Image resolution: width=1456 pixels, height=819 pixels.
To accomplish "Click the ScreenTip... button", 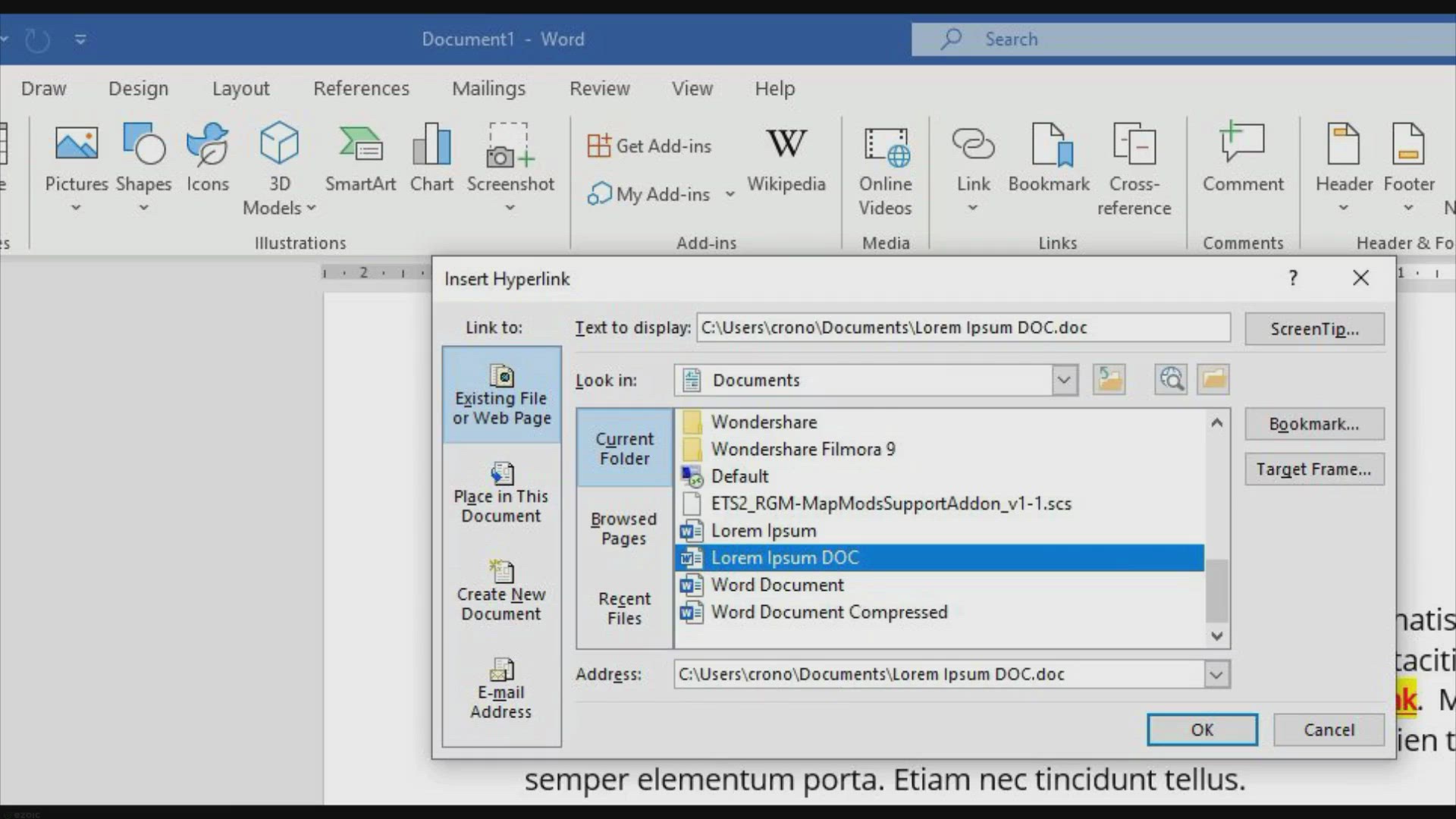I will pyautogui.click(x=1314, y=329).
